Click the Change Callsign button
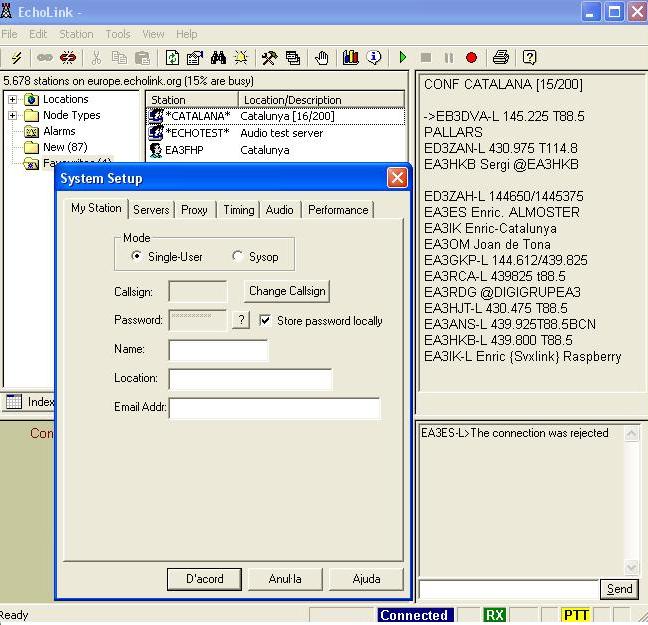The image size is (648, 625). [287, 291]
